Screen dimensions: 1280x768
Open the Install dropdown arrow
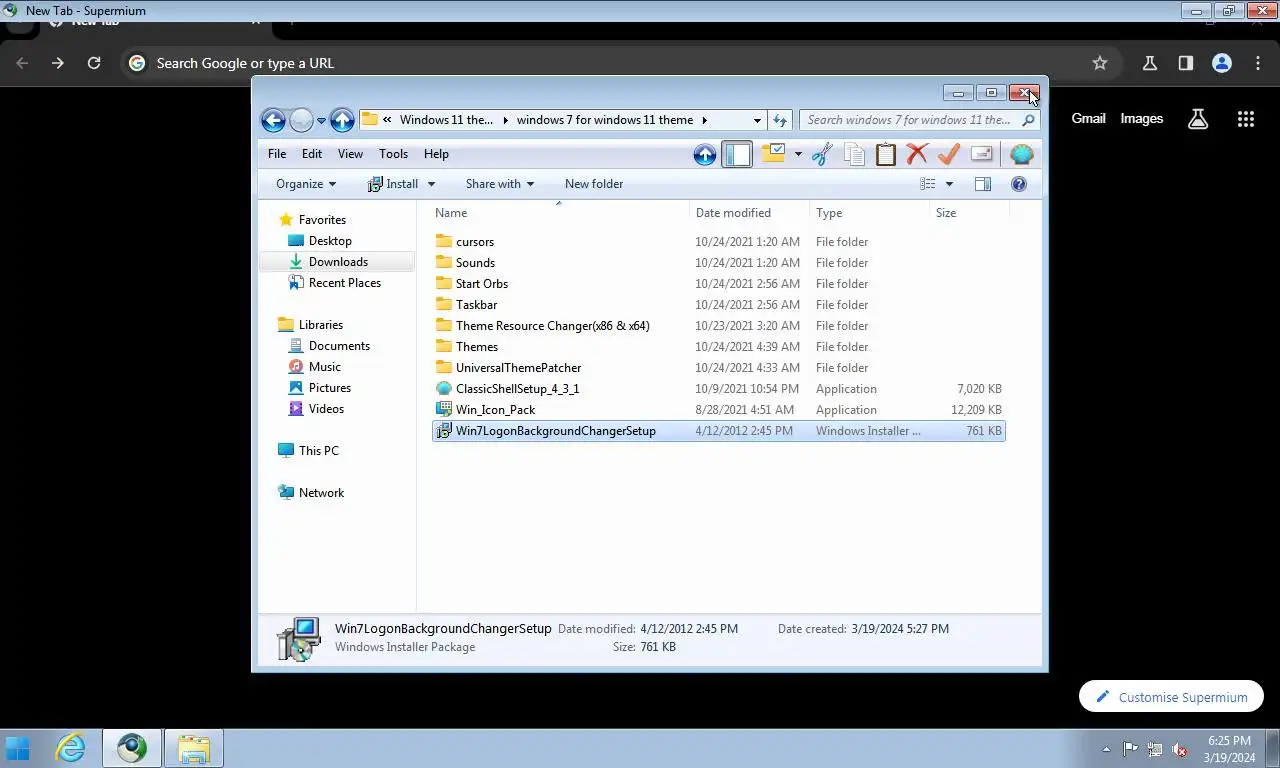(431, 184)
